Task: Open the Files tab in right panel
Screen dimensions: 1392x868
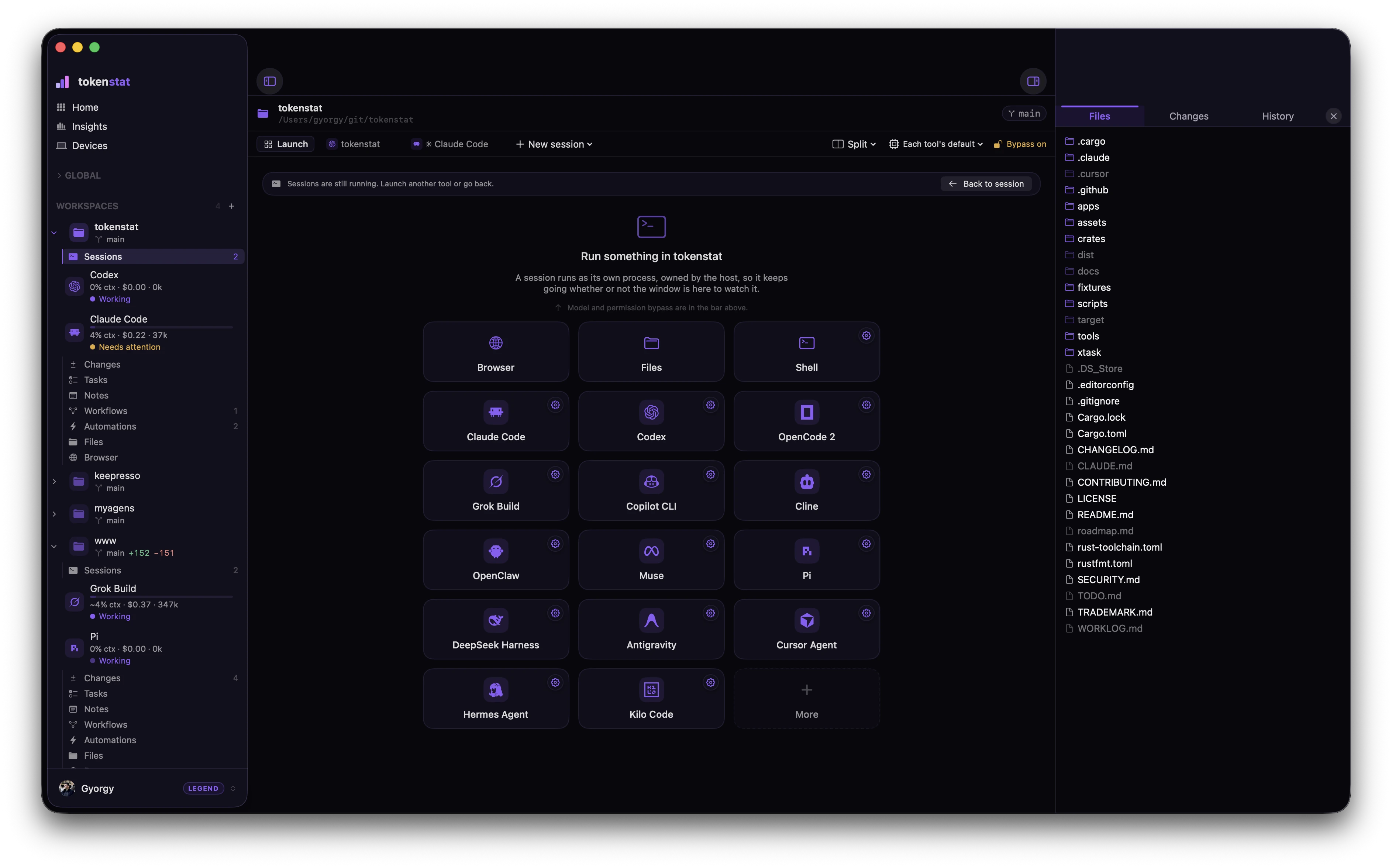Action: click(x=1099, y=116)
